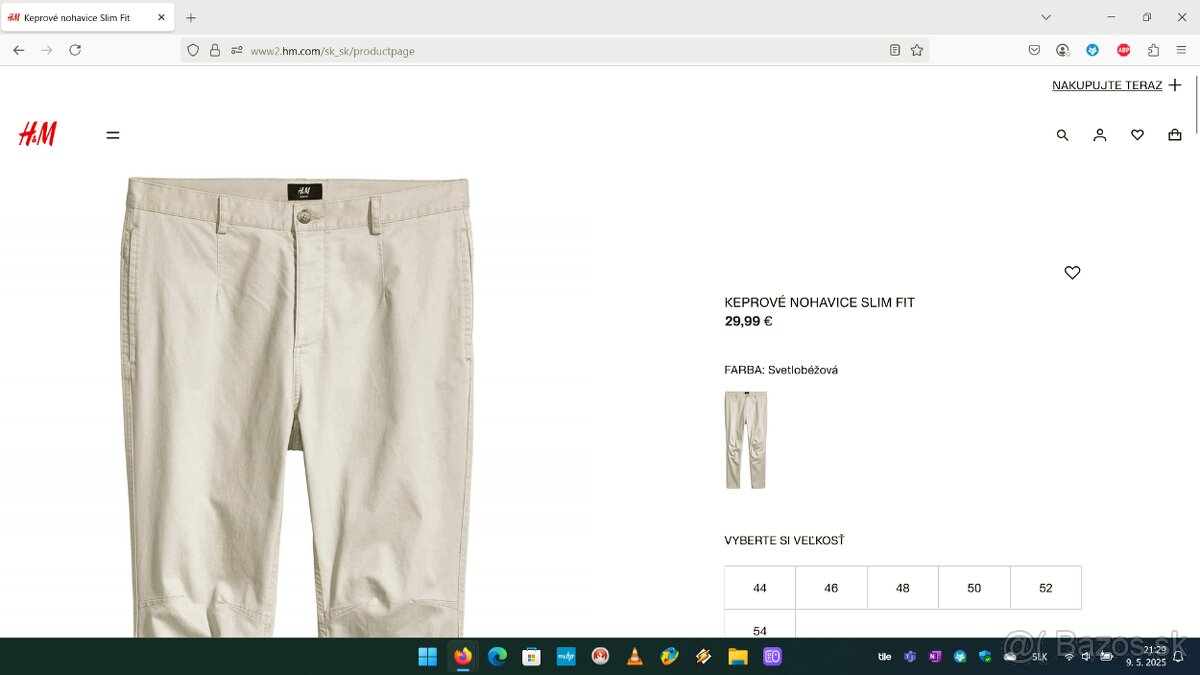The height and width of the screenshot is (675, 1200).
Task: Reload the page
Action: pyautogui.click(x=75, y=50)
